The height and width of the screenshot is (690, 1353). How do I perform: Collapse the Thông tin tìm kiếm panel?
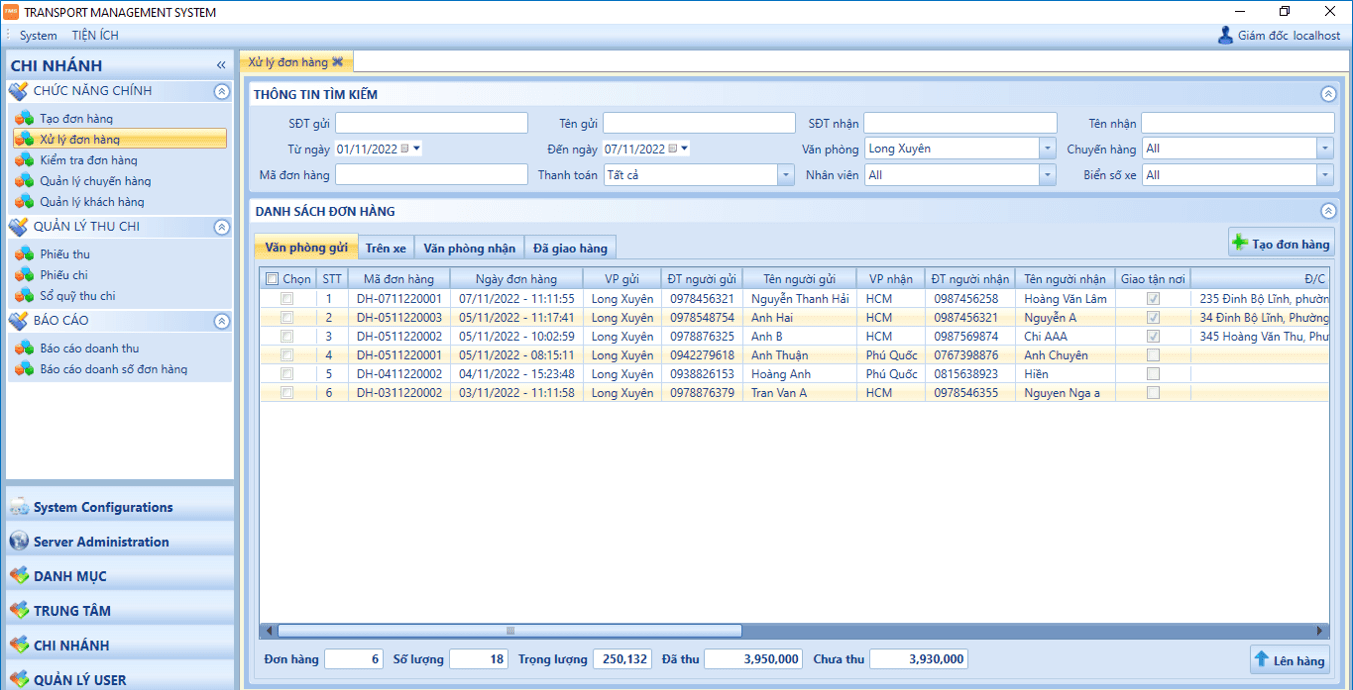(x=1328, y=94)
